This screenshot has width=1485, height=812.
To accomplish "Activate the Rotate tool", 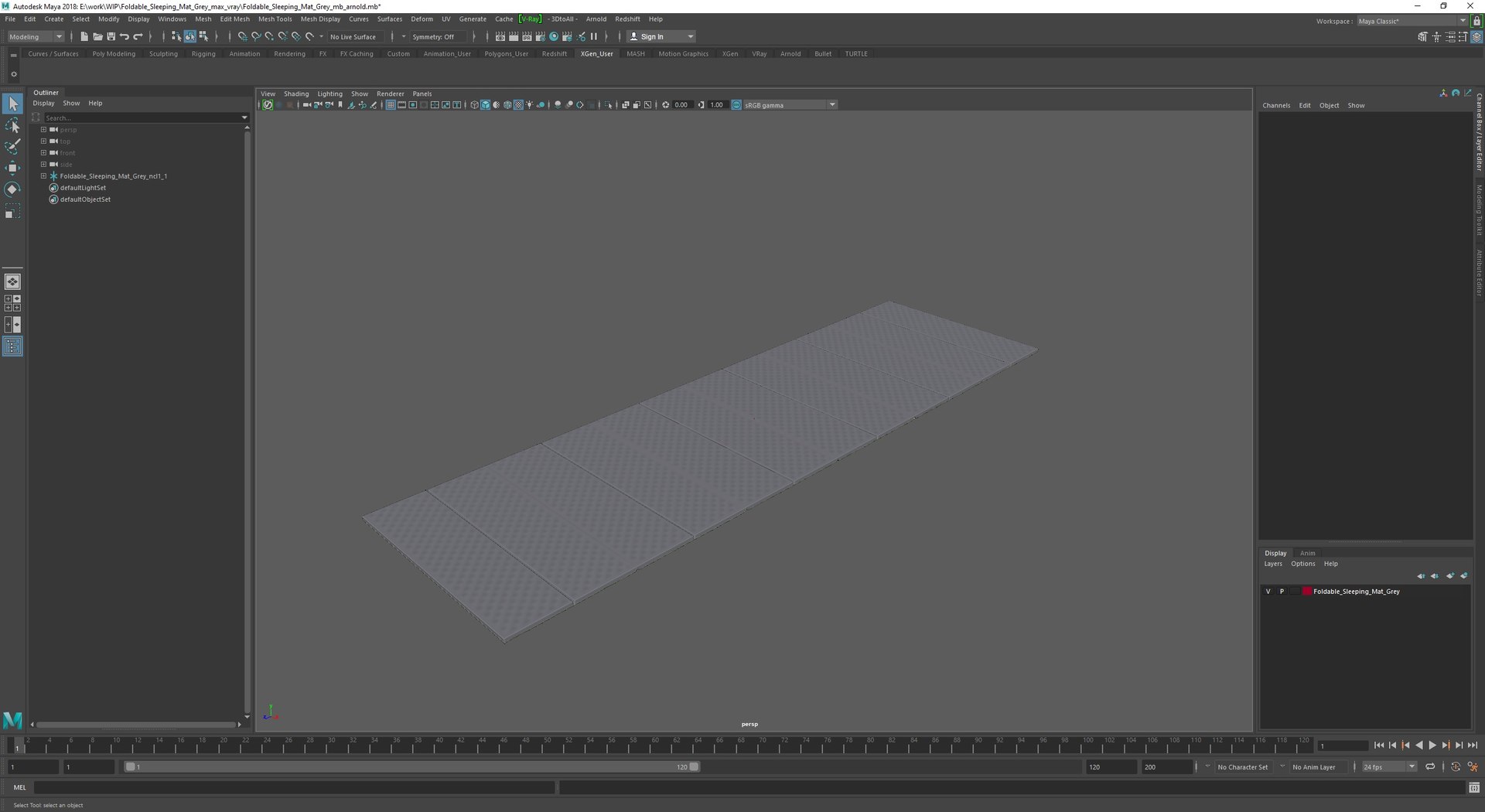I will (x=12, y=189).
